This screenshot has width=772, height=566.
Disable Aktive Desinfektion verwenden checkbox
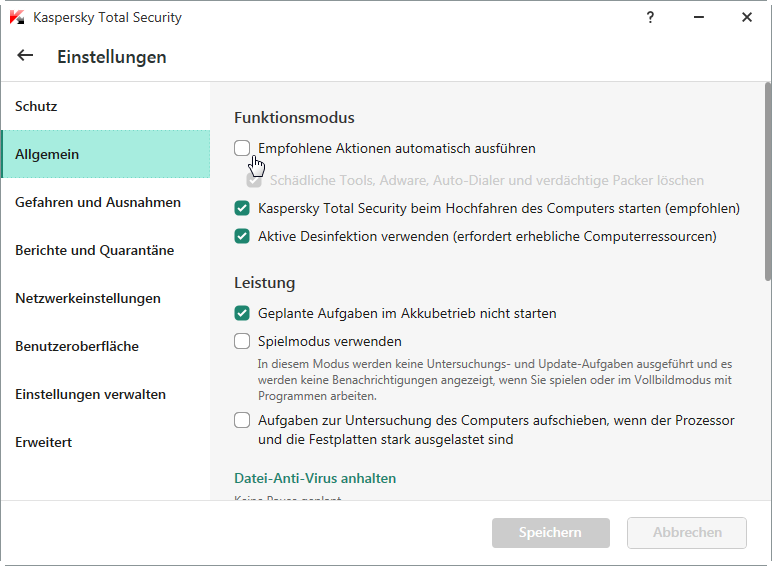pyautogui.click(x=242, y=237)
